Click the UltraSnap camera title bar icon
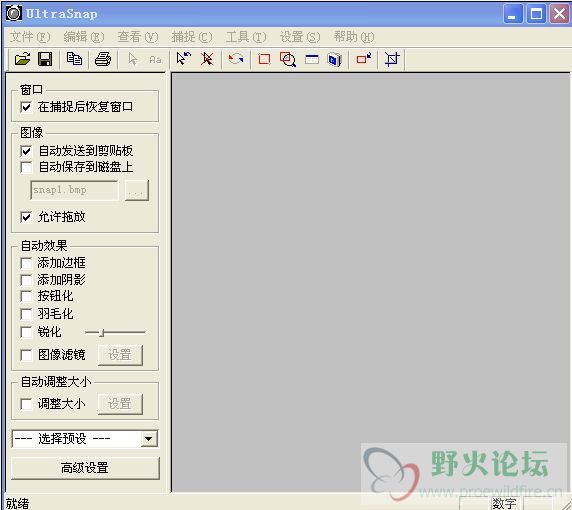Screen dimensions: 572x510 [x=14, y=13]
